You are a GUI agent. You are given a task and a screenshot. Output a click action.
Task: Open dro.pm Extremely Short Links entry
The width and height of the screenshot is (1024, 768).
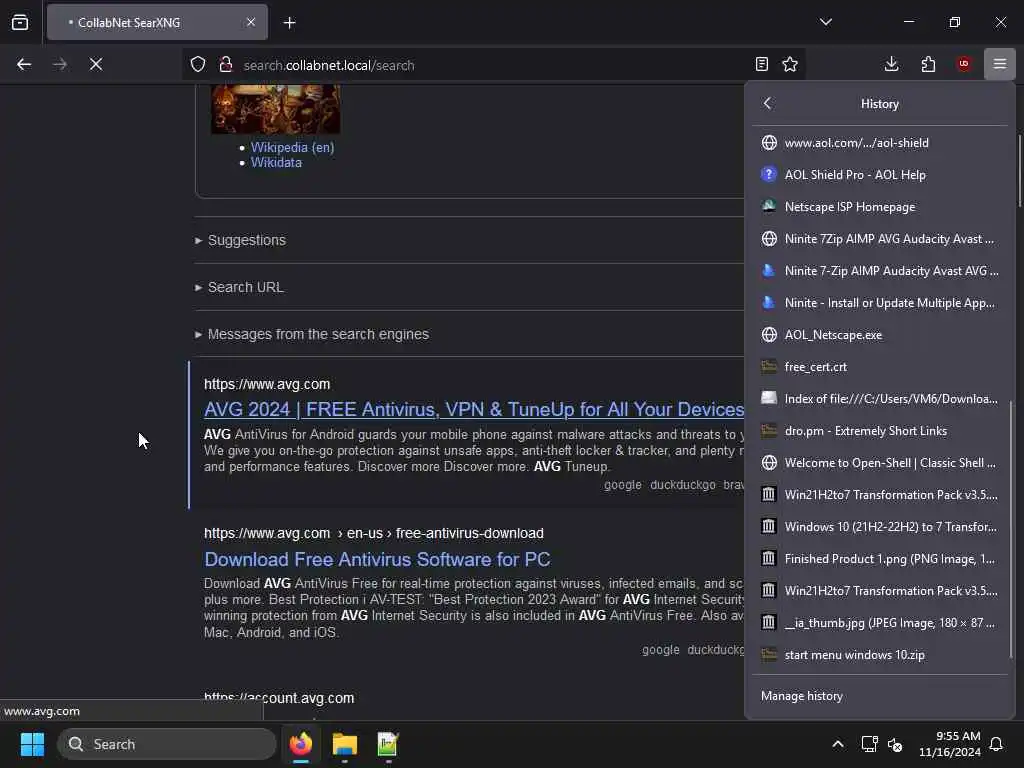coord(880,430)
